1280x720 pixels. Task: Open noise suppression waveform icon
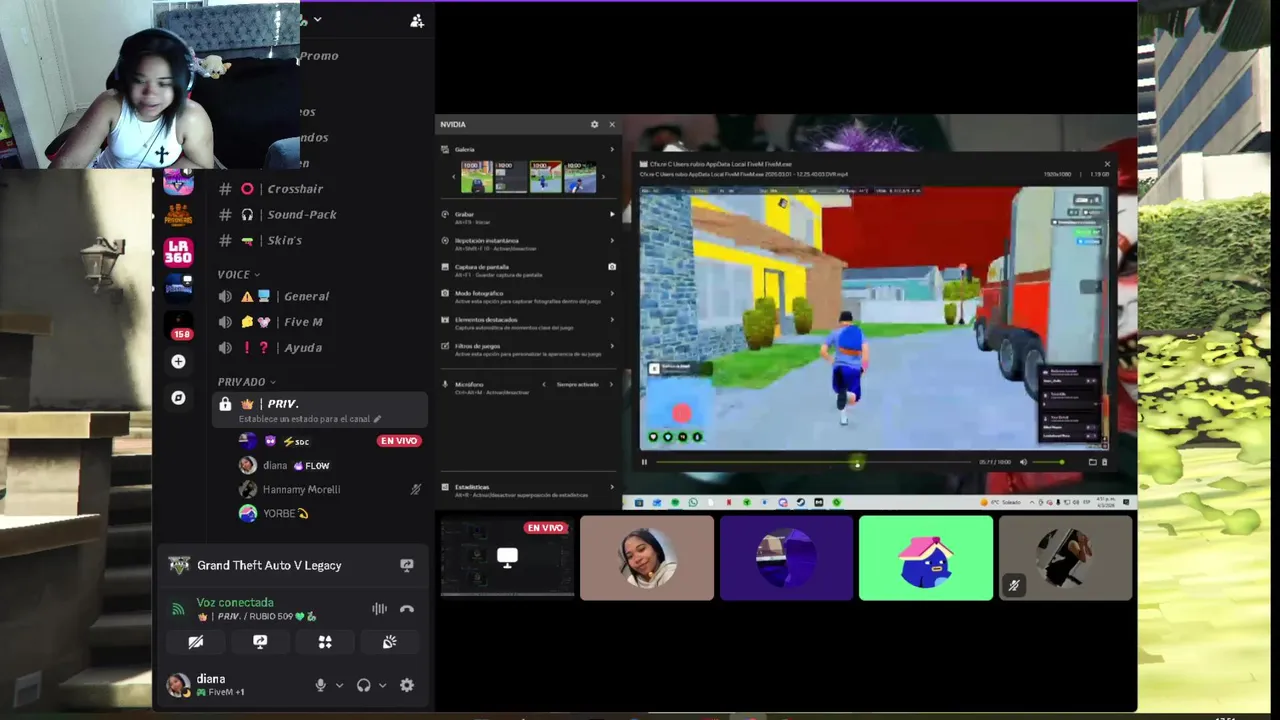pyautogui.click(x=380, y=609)
